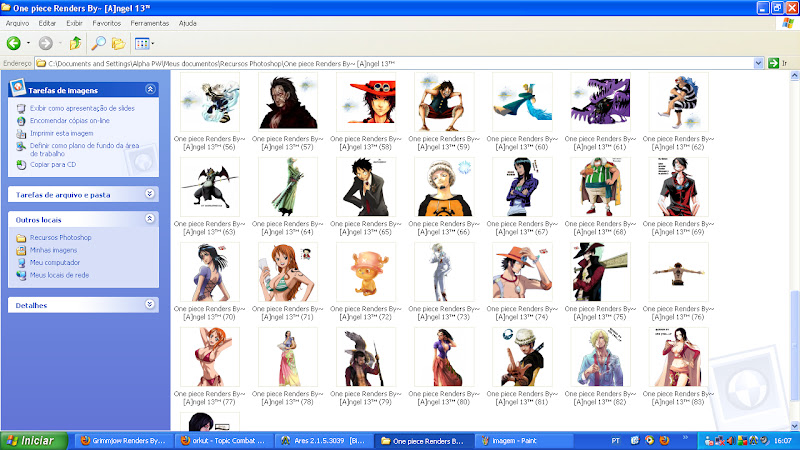
Task: Open the Editar menu
Action: [47, 23]
